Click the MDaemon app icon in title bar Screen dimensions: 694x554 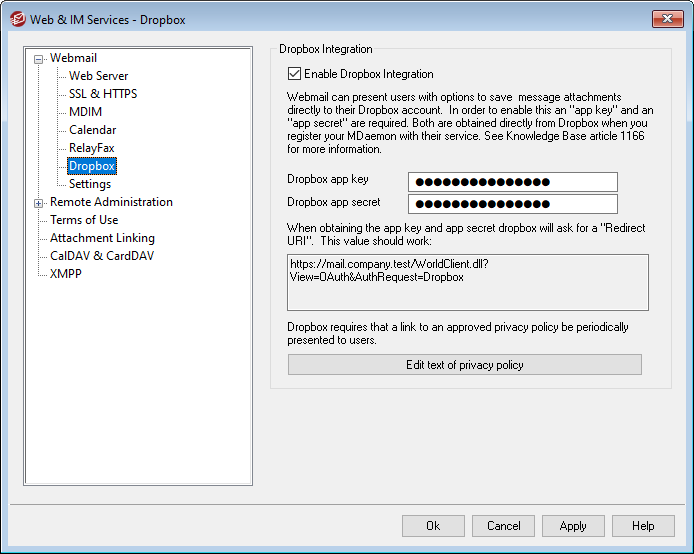click(17, 19)
